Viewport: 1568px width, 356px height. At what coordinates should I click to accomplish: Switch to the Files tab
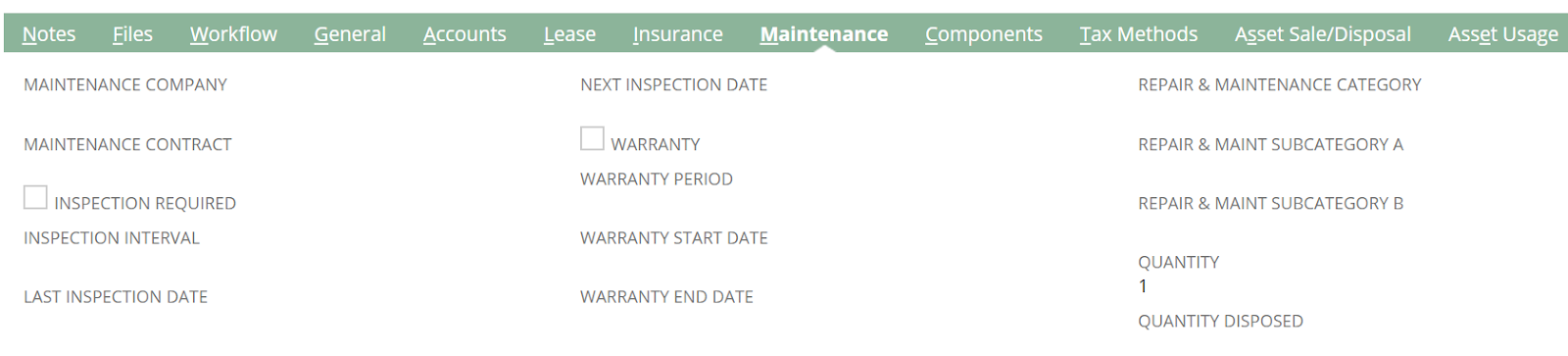(x=132, y=34)
